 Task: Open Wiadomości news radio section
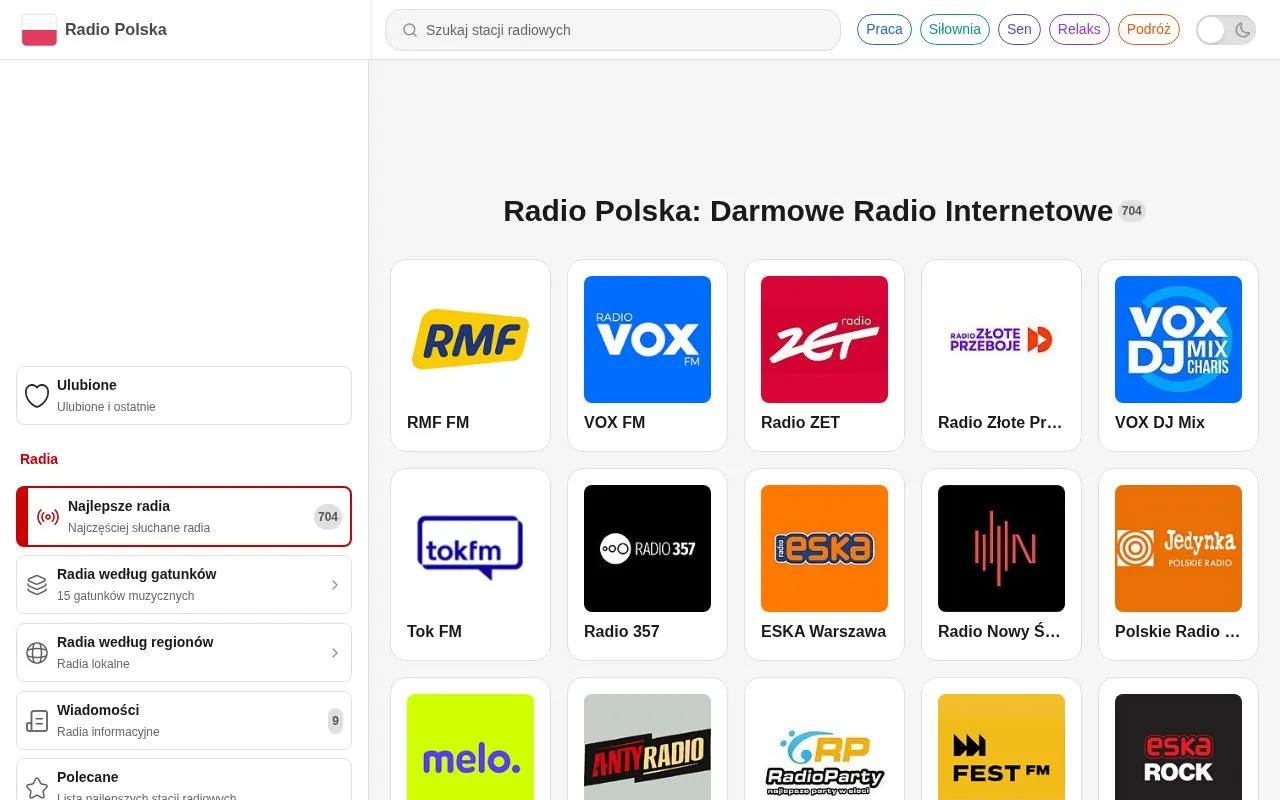pyautogui.click(x=184, y=720)
